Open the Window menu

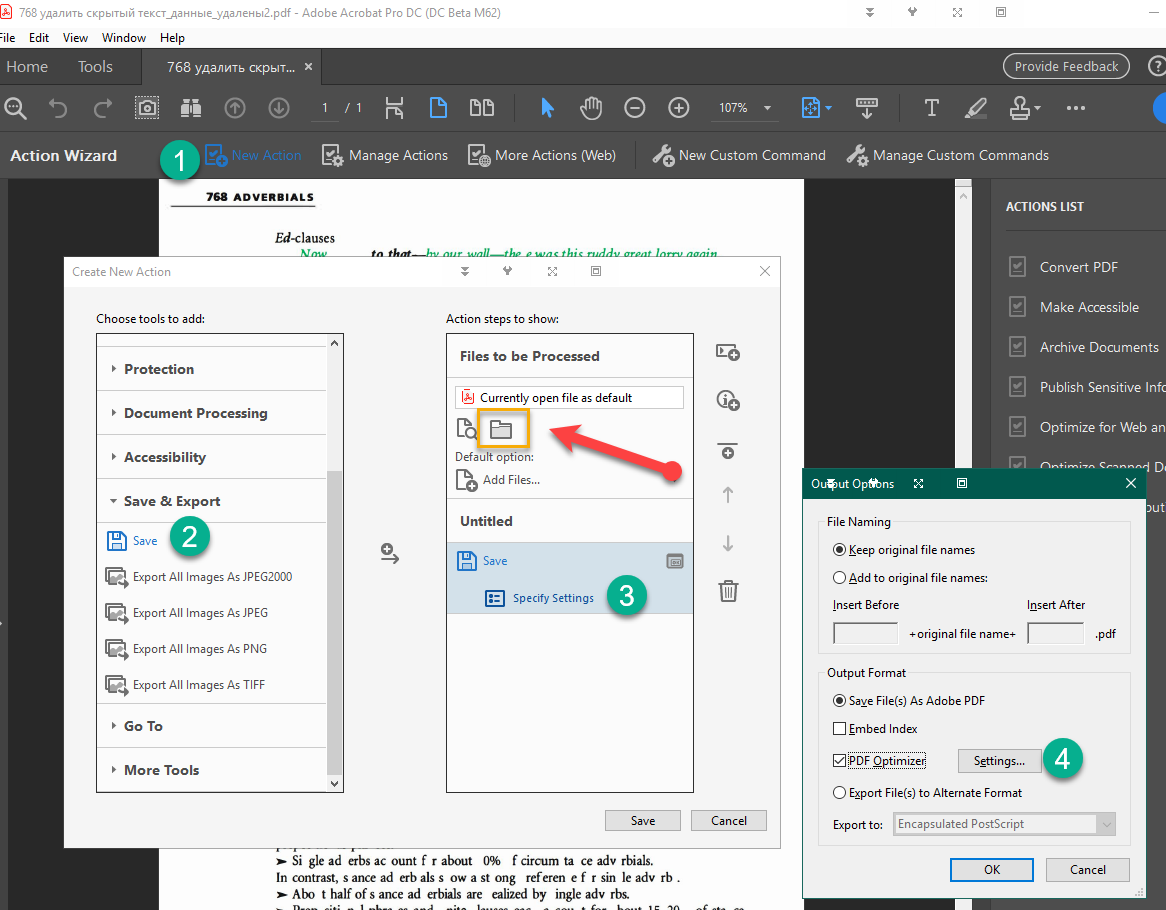tap(123, 38)
